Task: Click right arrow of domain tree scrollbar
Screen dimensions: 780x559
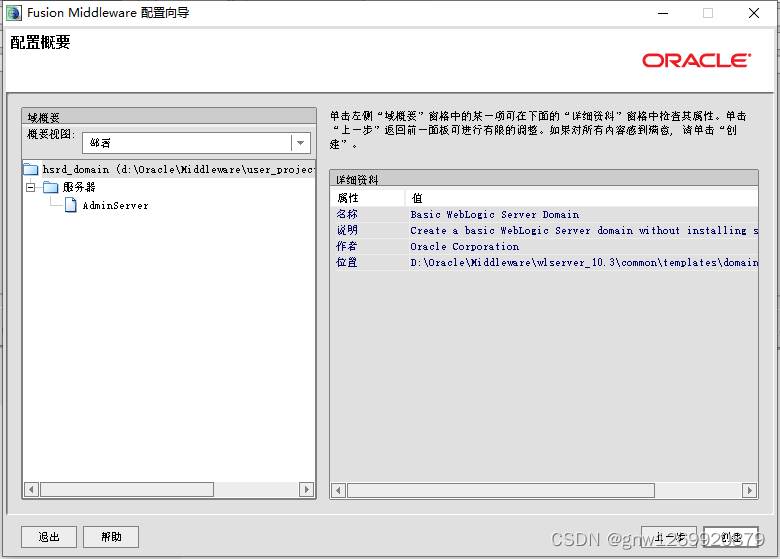Action: [306, 489]
